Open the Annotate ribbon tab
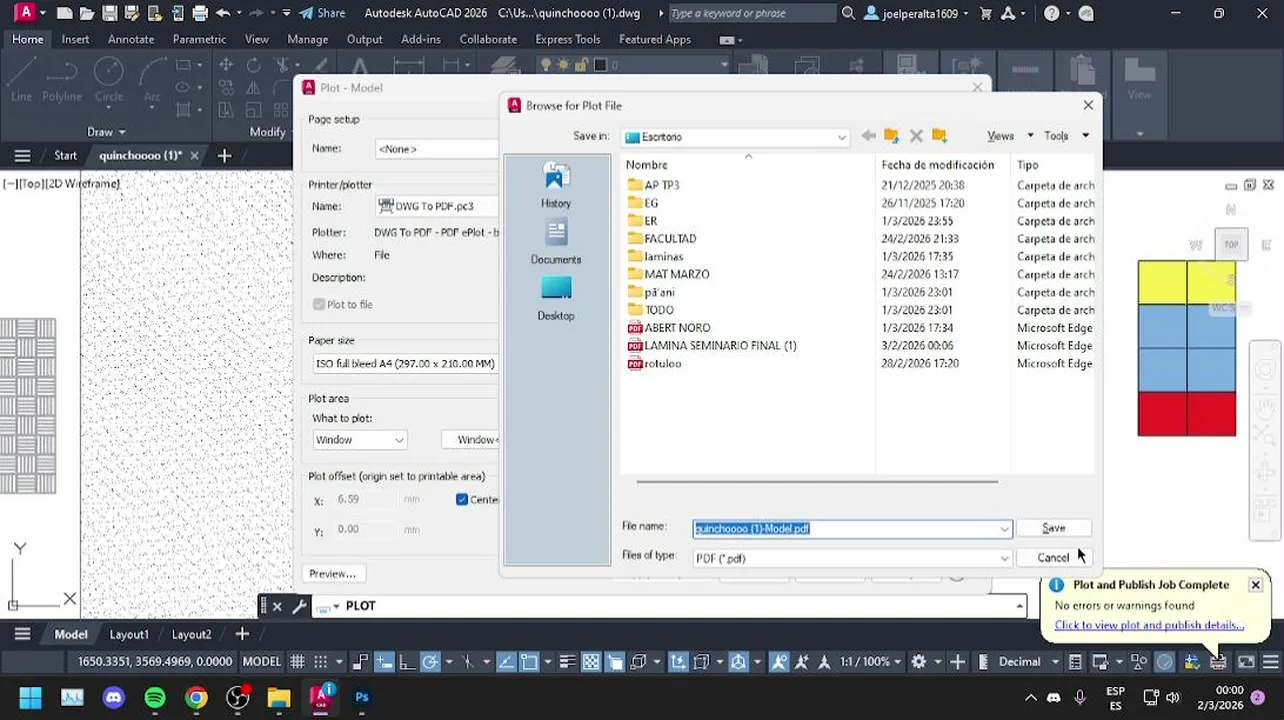This screenshot has height=720, width=1284. point(131,39)
